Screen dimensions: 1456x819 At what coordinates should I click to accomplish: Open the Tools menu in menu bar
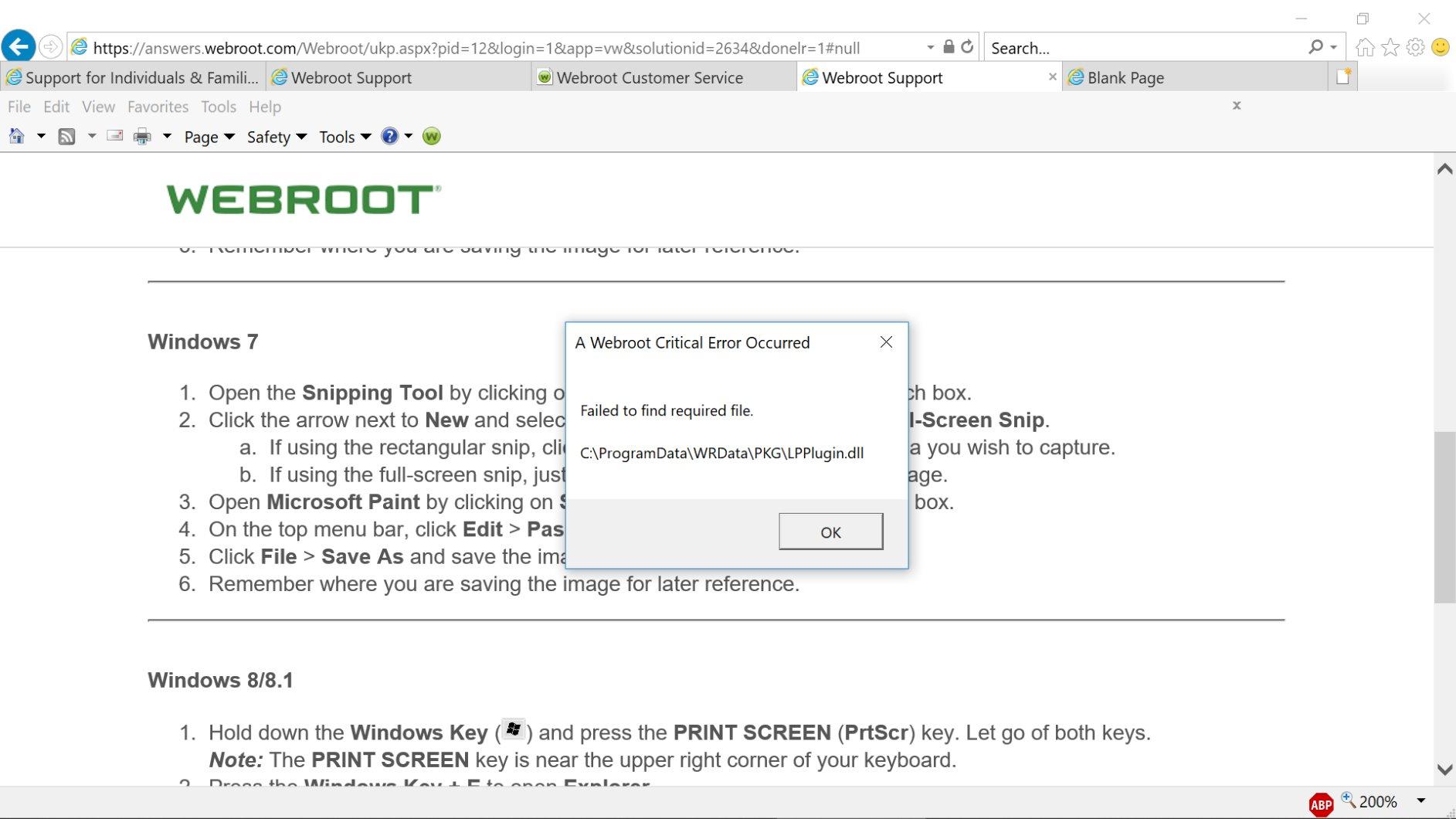coord(219,107)
